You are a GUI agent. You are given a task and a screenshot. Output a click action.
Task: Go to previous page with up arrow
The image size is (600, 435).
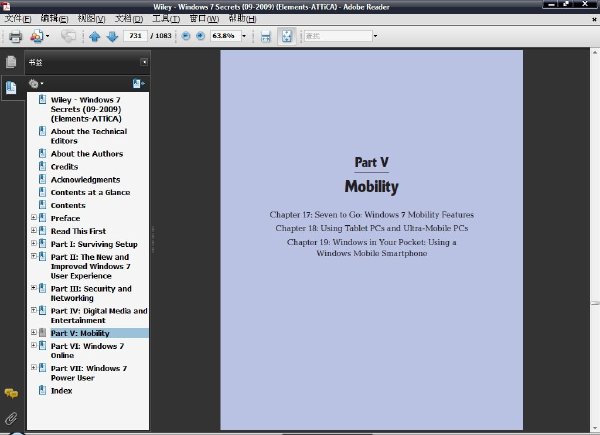pyautogui.click(x=95, y=36)
